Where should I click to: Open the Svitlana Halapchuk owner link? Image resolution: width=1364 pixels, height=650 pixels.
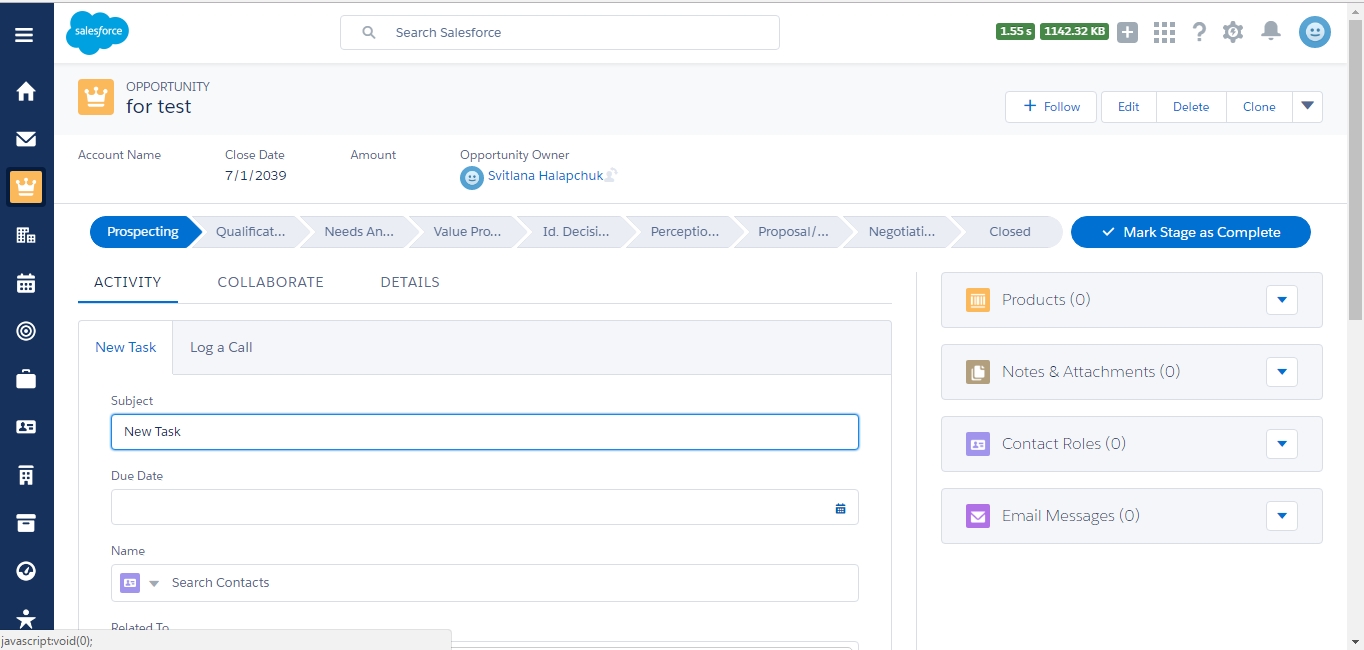(545, 176)
